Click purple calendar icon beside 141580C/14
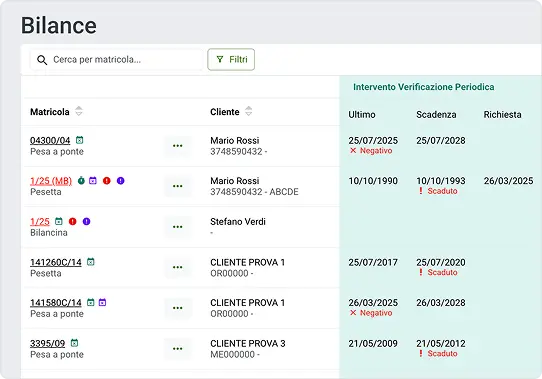Viewport: 542px width, 379px height. coord(102,302)
